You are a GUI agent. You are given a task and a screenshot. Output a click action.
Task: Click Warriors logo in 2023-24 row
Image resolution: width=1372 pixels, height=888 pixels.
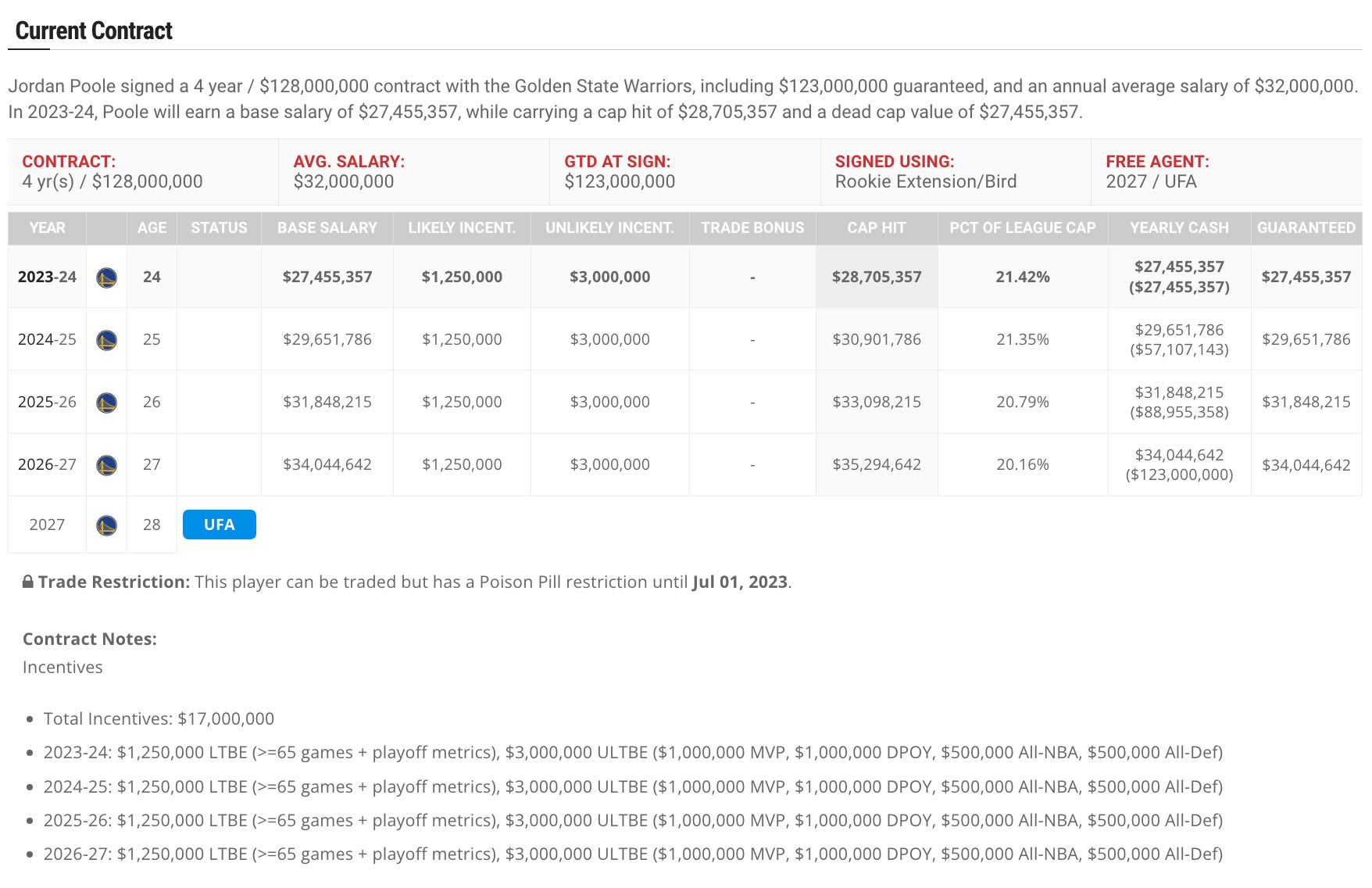106,277
